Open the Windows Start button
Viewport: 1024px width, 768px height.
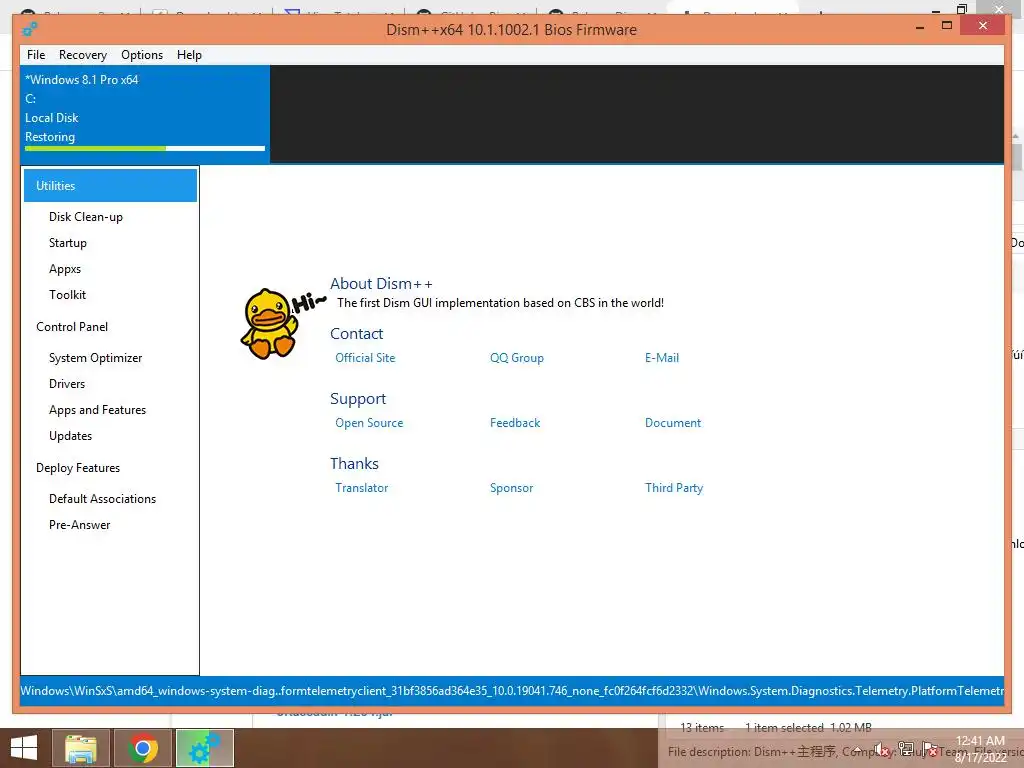pyautogui.click(x=24, y=748)
